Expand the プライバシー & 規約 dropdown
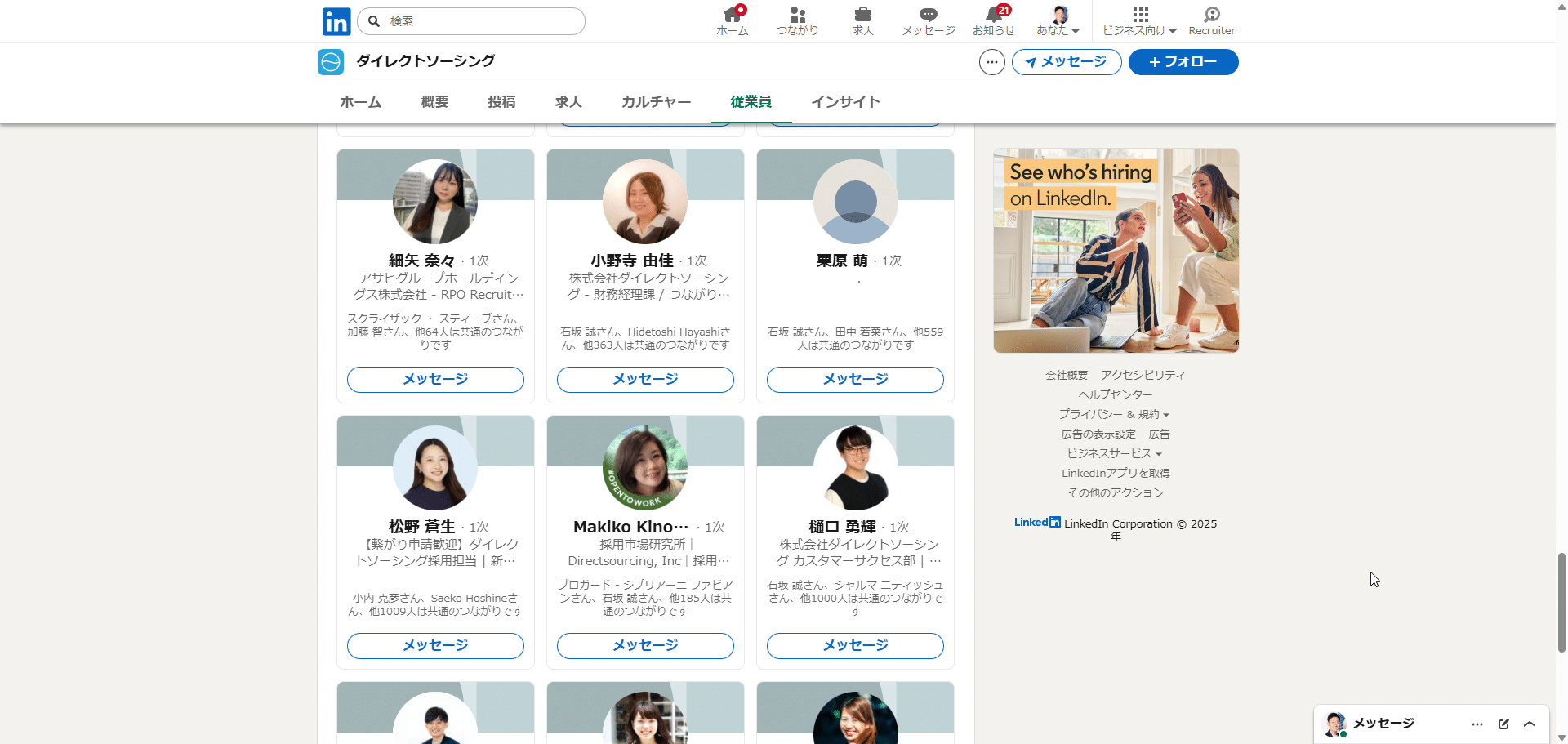The image size is (1568, 744). [1114, 414]
